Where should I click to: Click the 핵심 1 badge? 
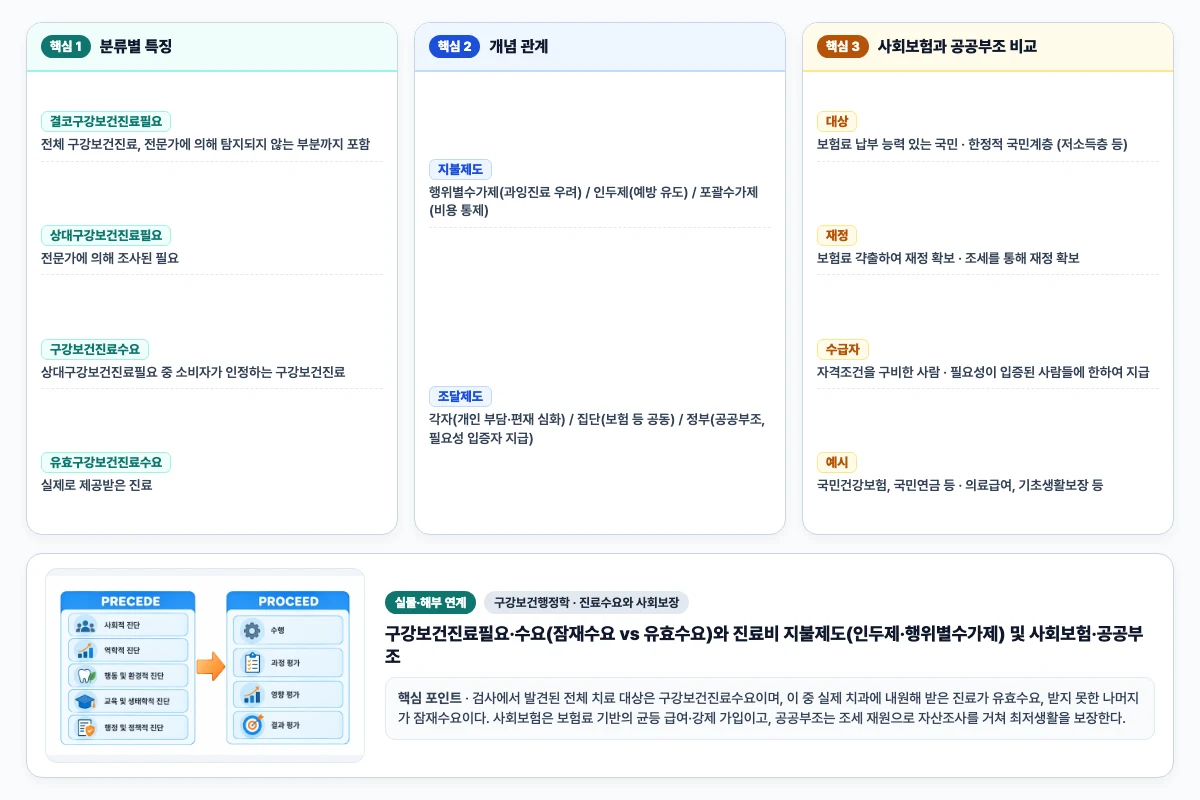click(x=67, y=47)
